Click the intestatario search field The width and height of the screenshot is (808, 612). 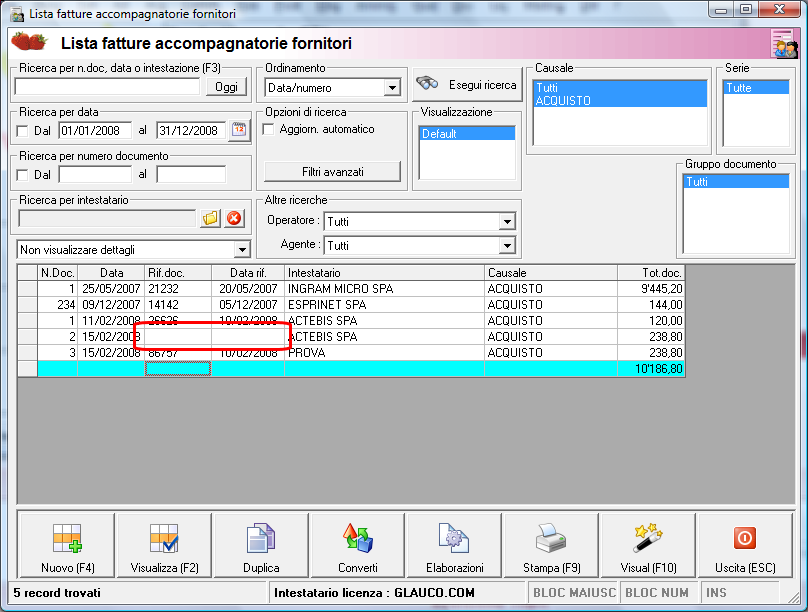coord(107,218)
